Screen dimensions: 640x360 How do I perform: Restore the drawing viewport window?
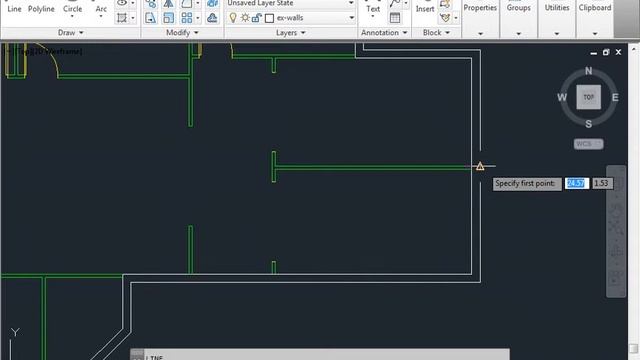[606, 52]
